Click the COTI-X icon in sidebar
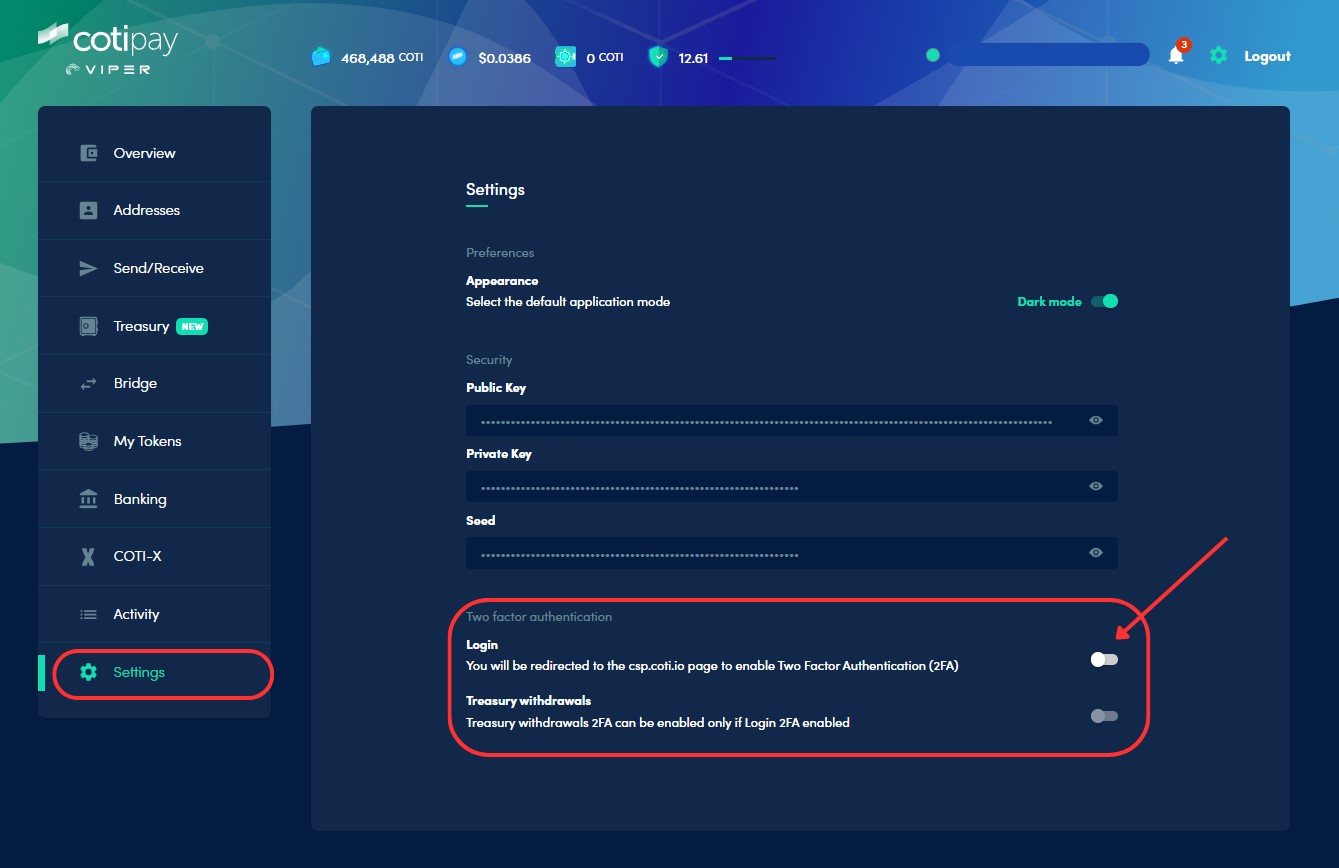1339x868 pixels. click(x=88, y=556)
